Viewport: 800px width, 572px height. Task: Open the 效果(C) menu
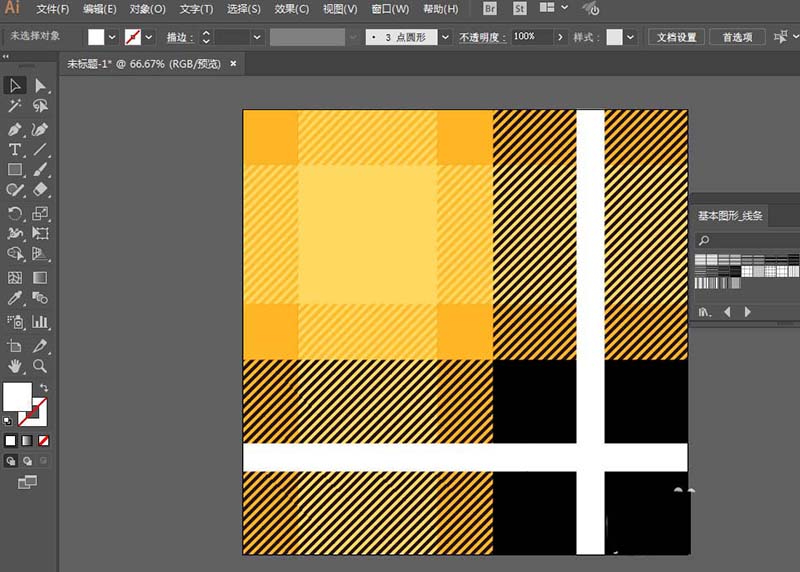point(291,9)
